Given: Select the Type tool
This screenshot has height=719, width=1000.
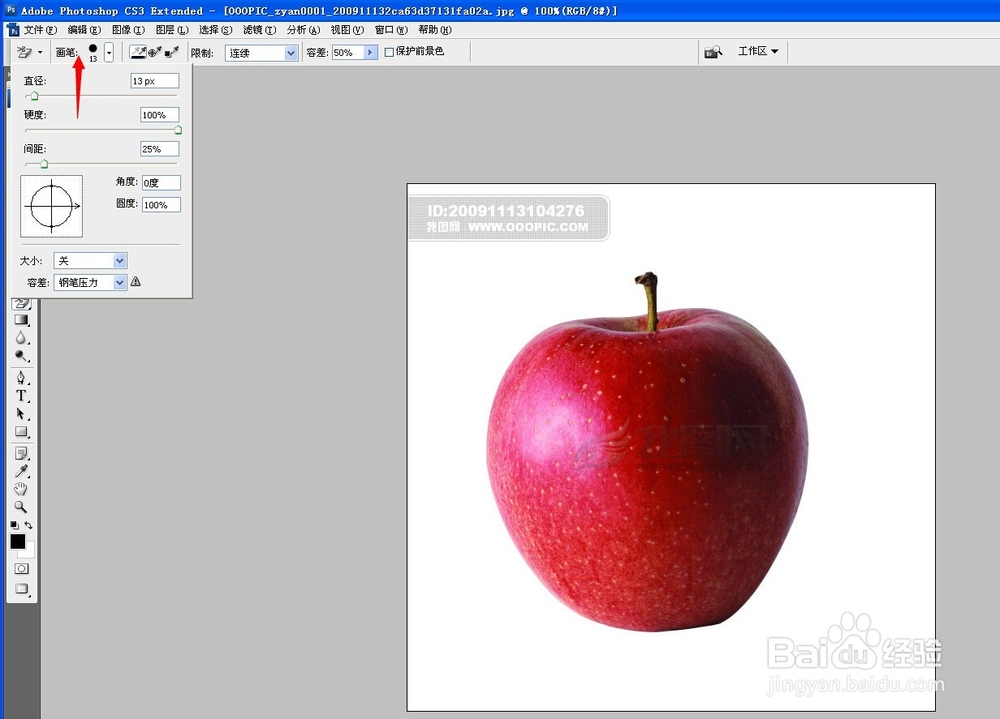Looking at the screenshot, I should tap(21, 396).
